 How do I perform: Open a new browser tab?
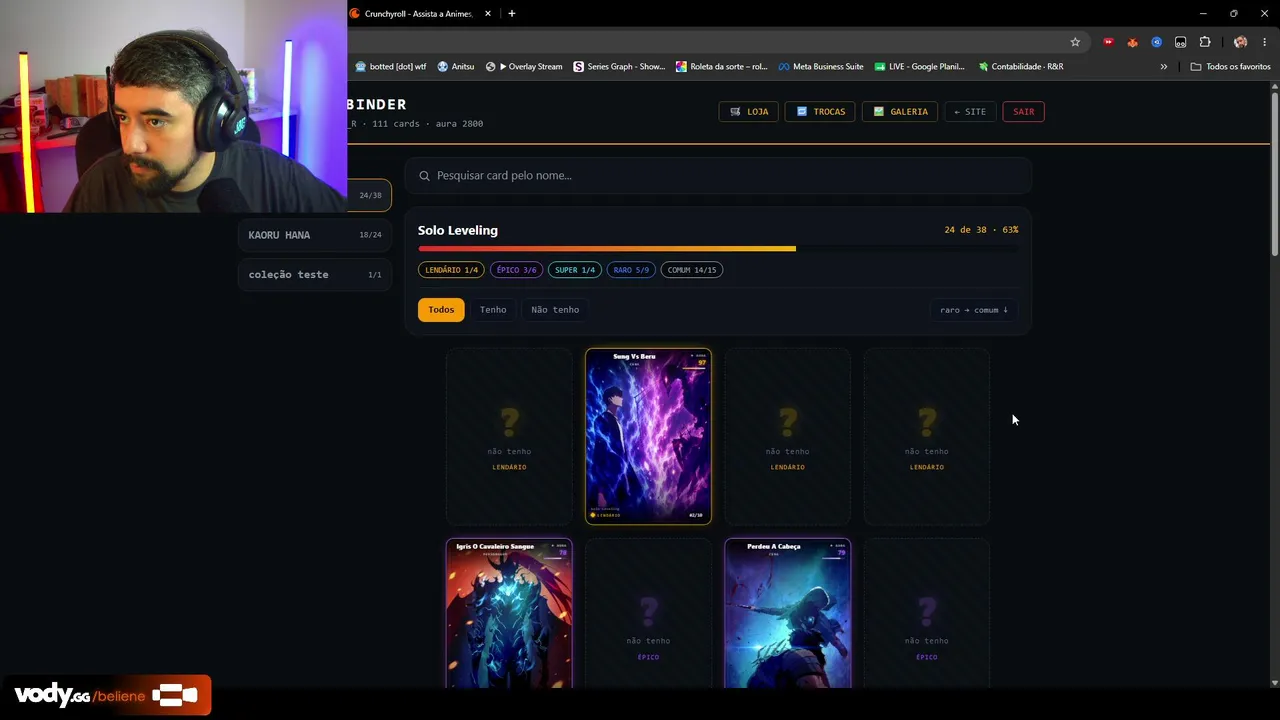512,14
